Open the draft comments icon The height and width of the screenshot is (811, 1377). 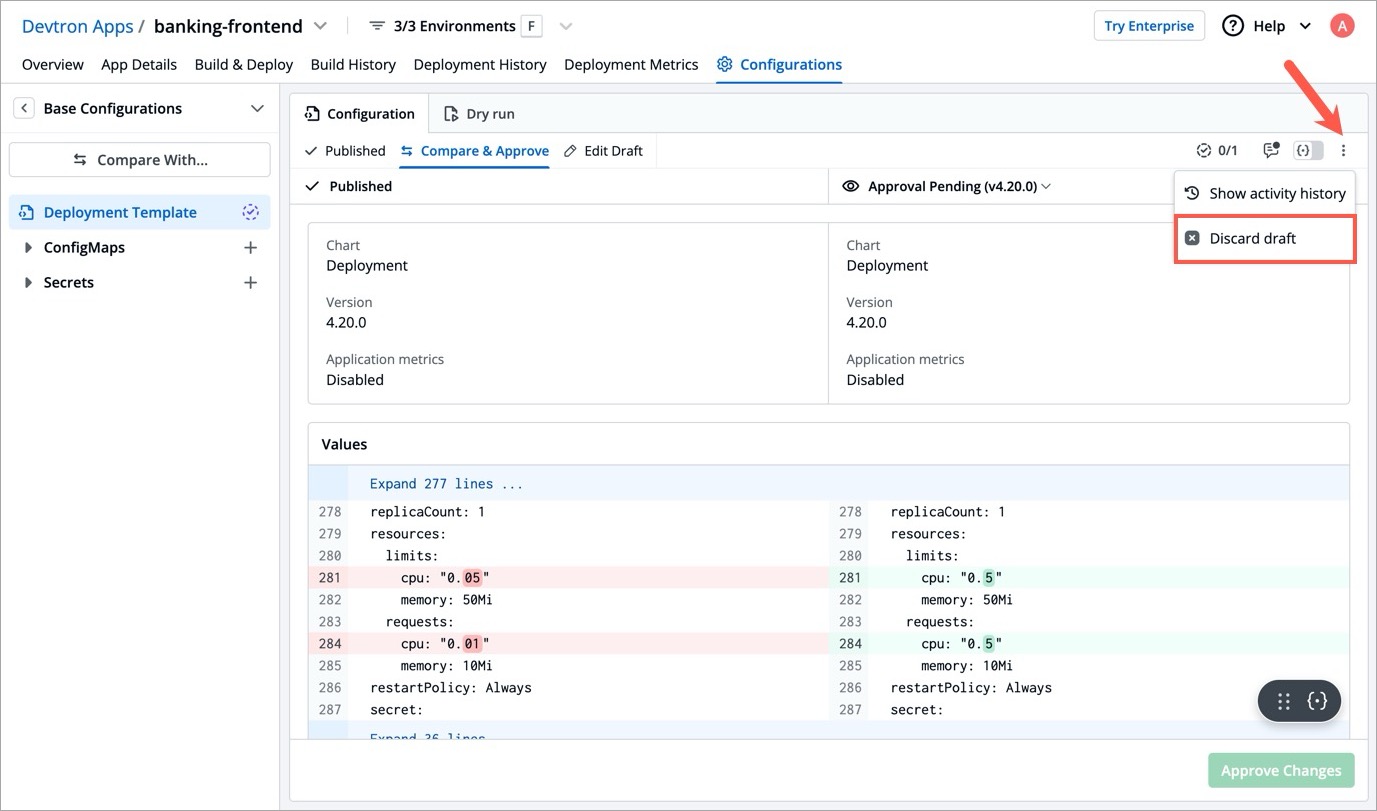[1271, 150]
